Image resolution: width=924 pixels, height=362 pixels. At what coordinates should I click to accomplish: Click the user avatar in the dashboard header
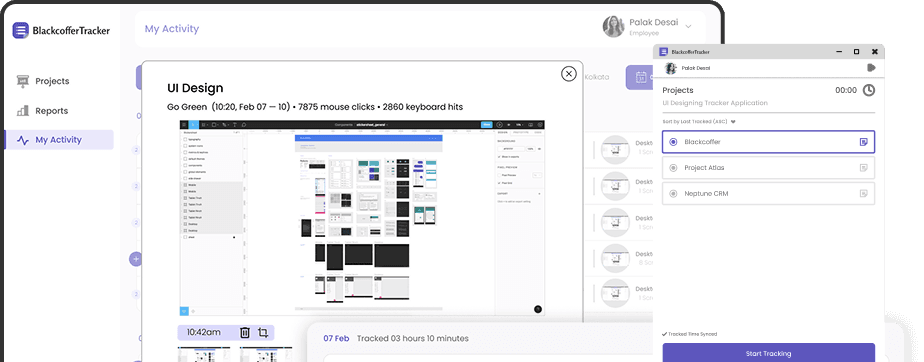613,26
